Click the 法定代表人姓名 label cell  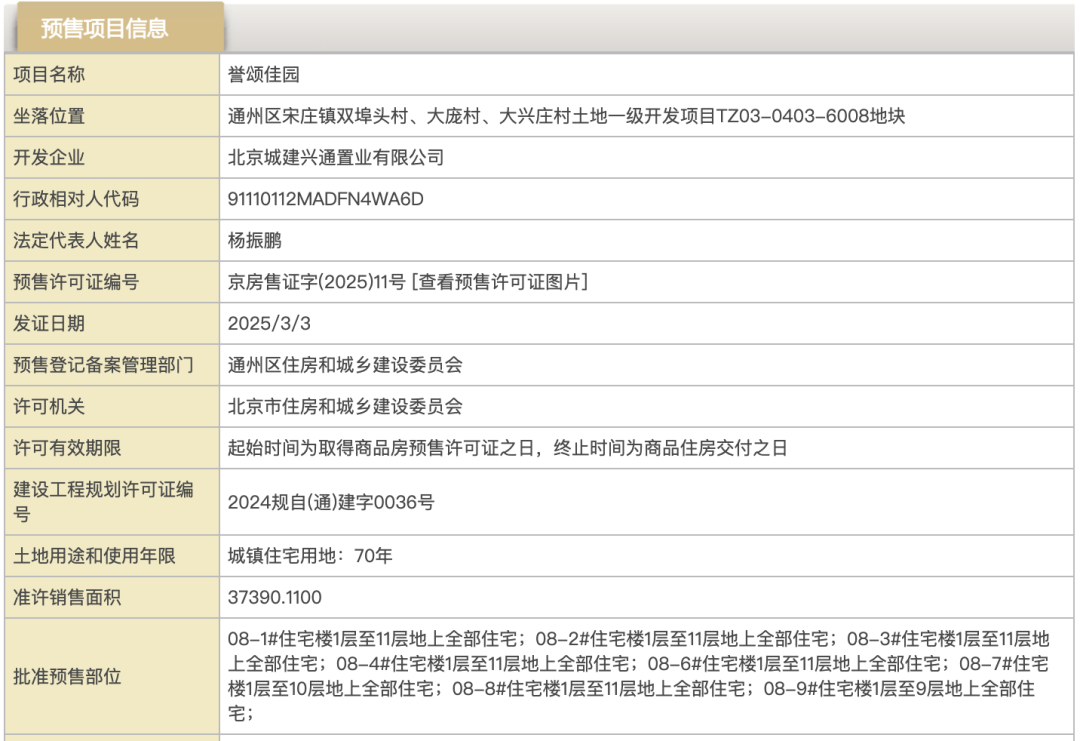point(112,240)
